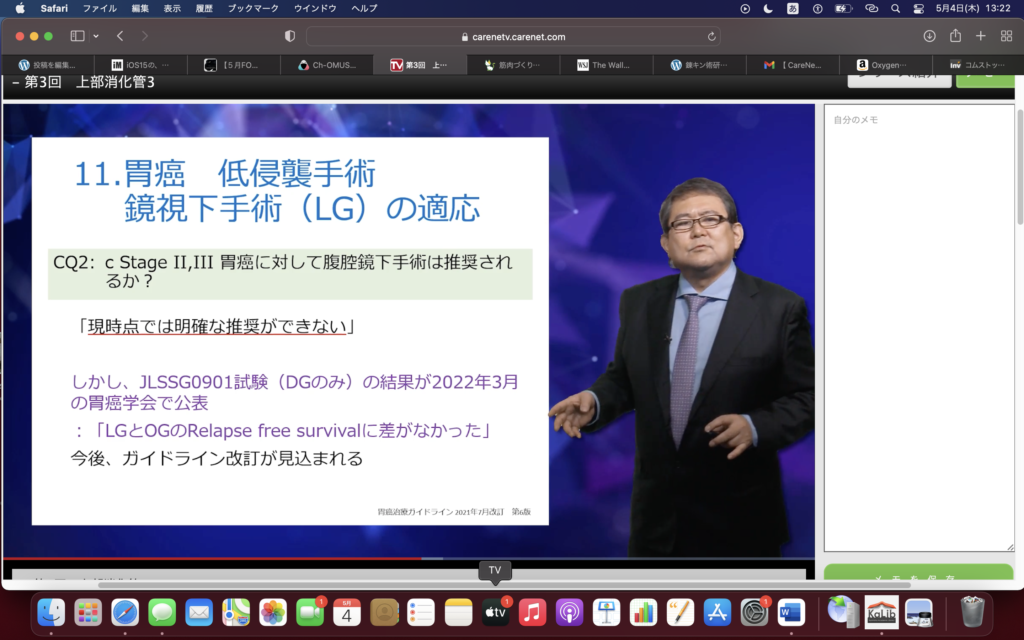1024x640 pixels.
Task: Click into the 自分のメモ notes field
Action: (x=919, y=330)
